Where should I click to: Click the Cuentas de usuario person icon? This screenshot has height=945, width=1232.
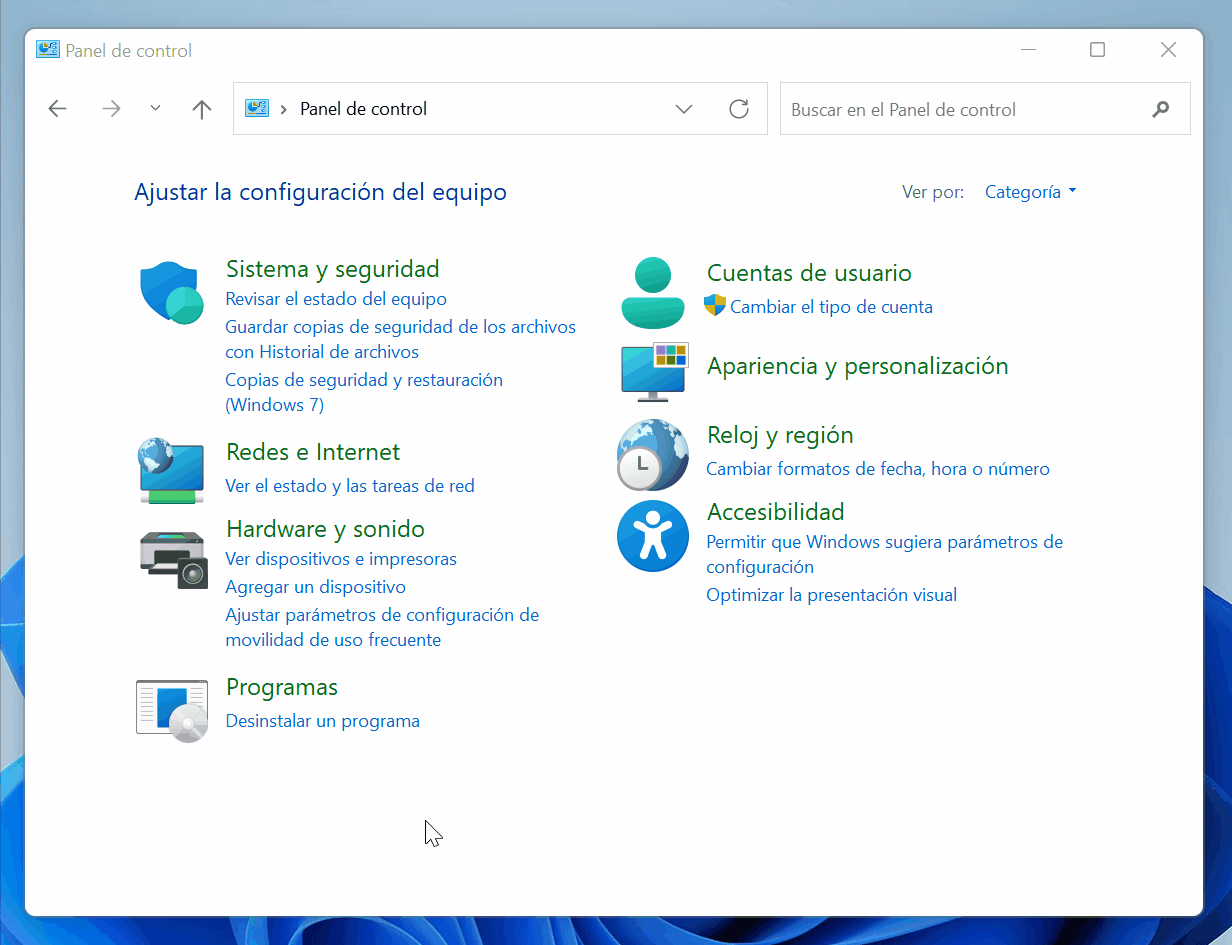click(x=653, y=293)
